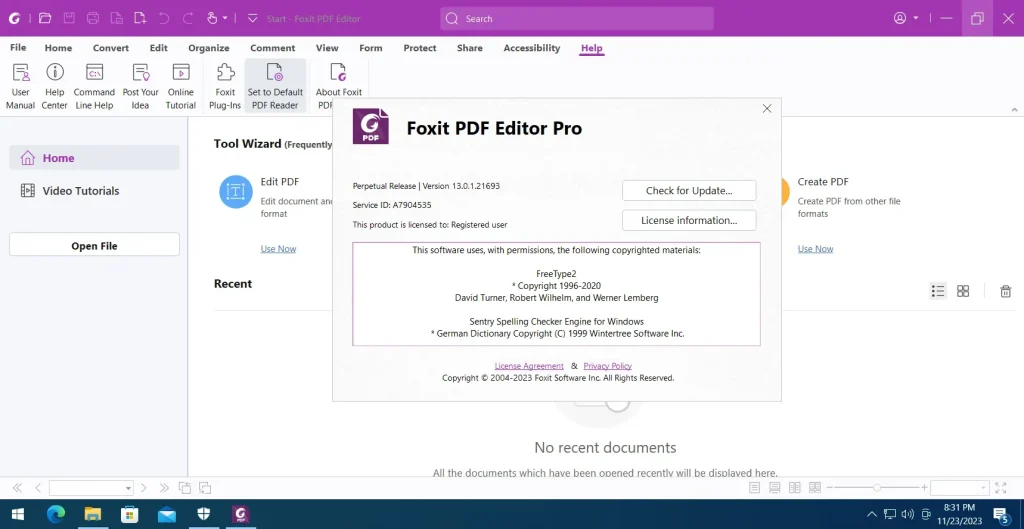Open Microsoft Edge from the taskbar
The image size is (1024, 529).
click(56, 514)
